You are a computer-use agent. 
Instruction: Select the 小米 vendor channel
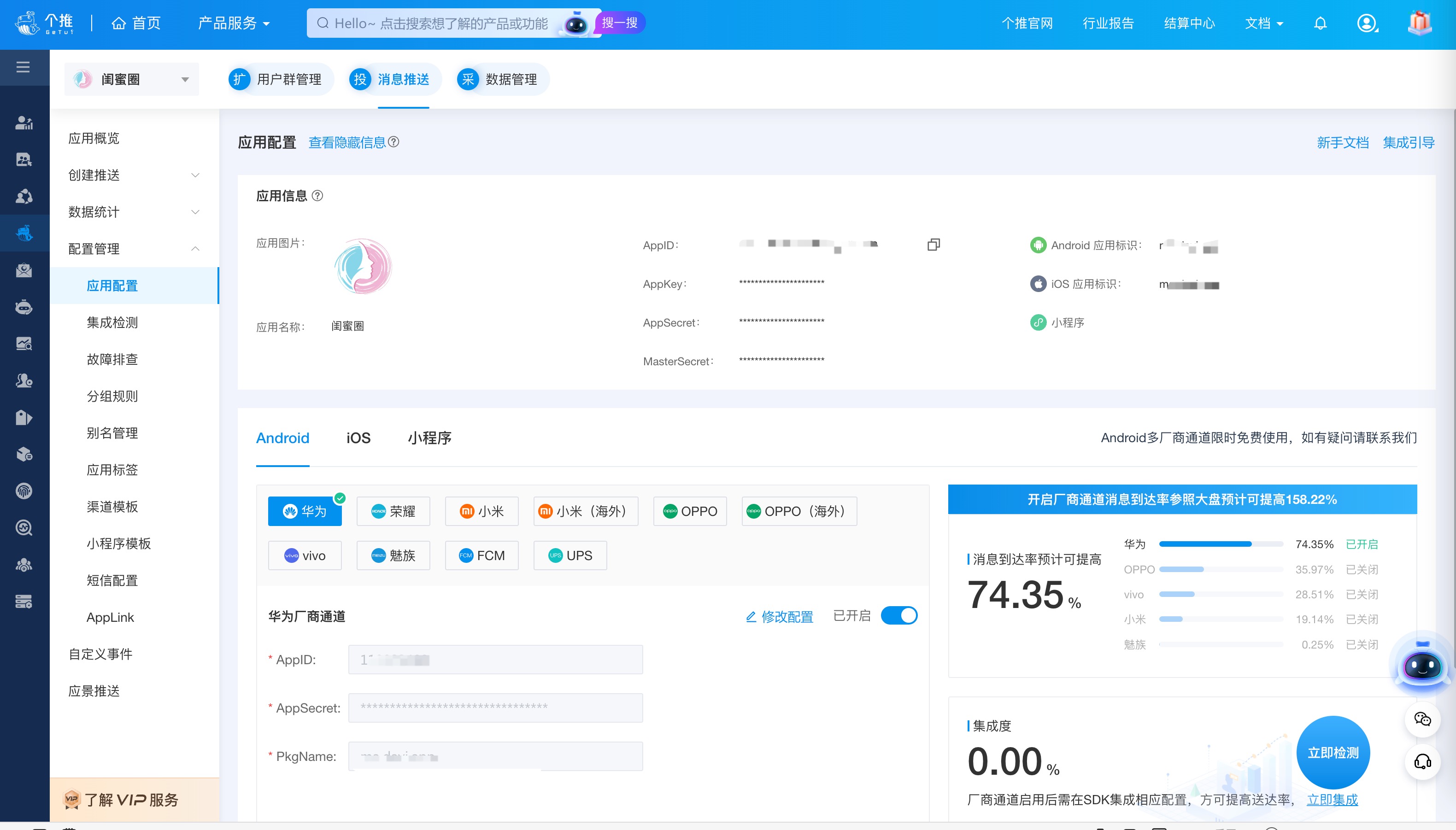click(x=481, y=511)
